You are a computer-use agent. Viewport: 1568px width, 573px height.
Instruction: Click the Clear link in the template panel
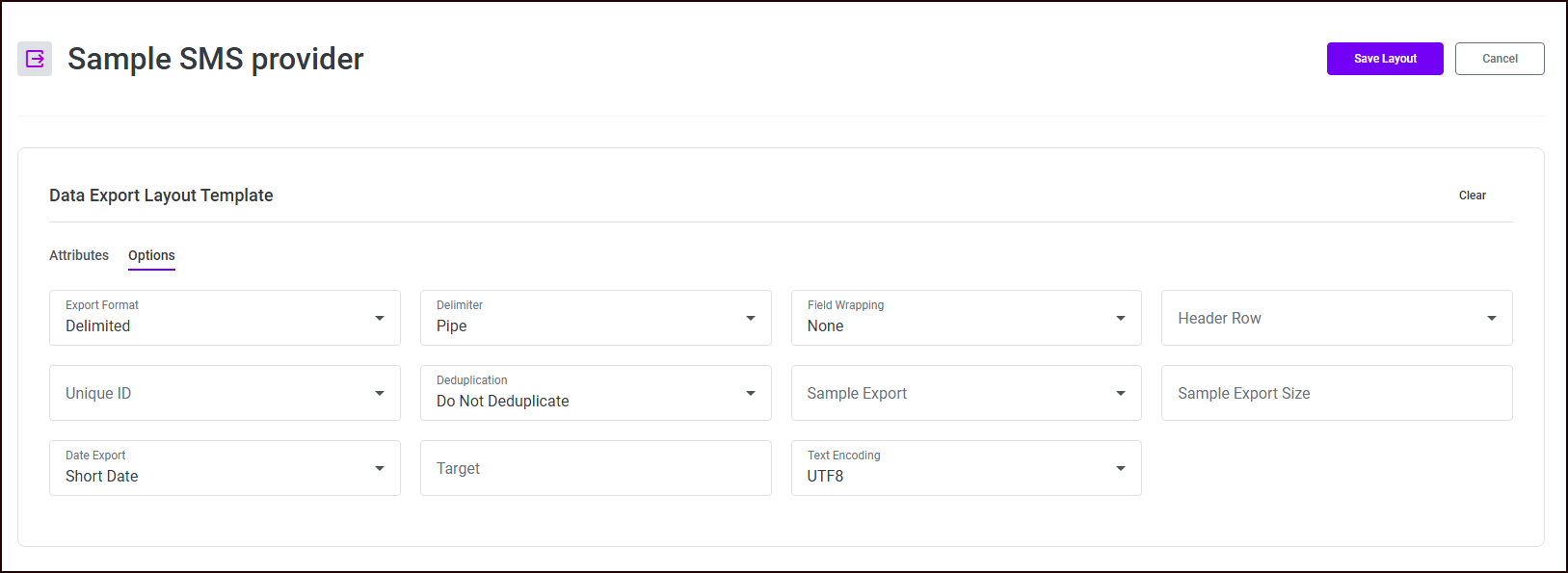(1473, 195)
